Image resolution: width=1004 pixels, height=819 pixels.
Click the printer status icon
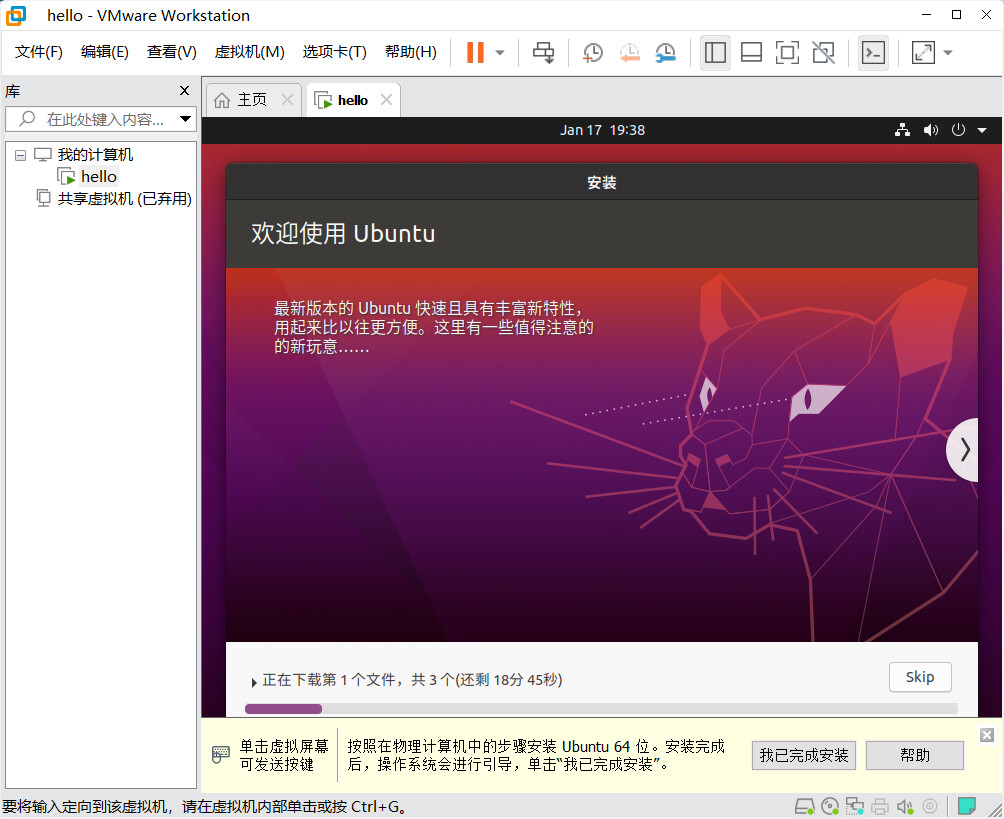(x=880, y=806)
